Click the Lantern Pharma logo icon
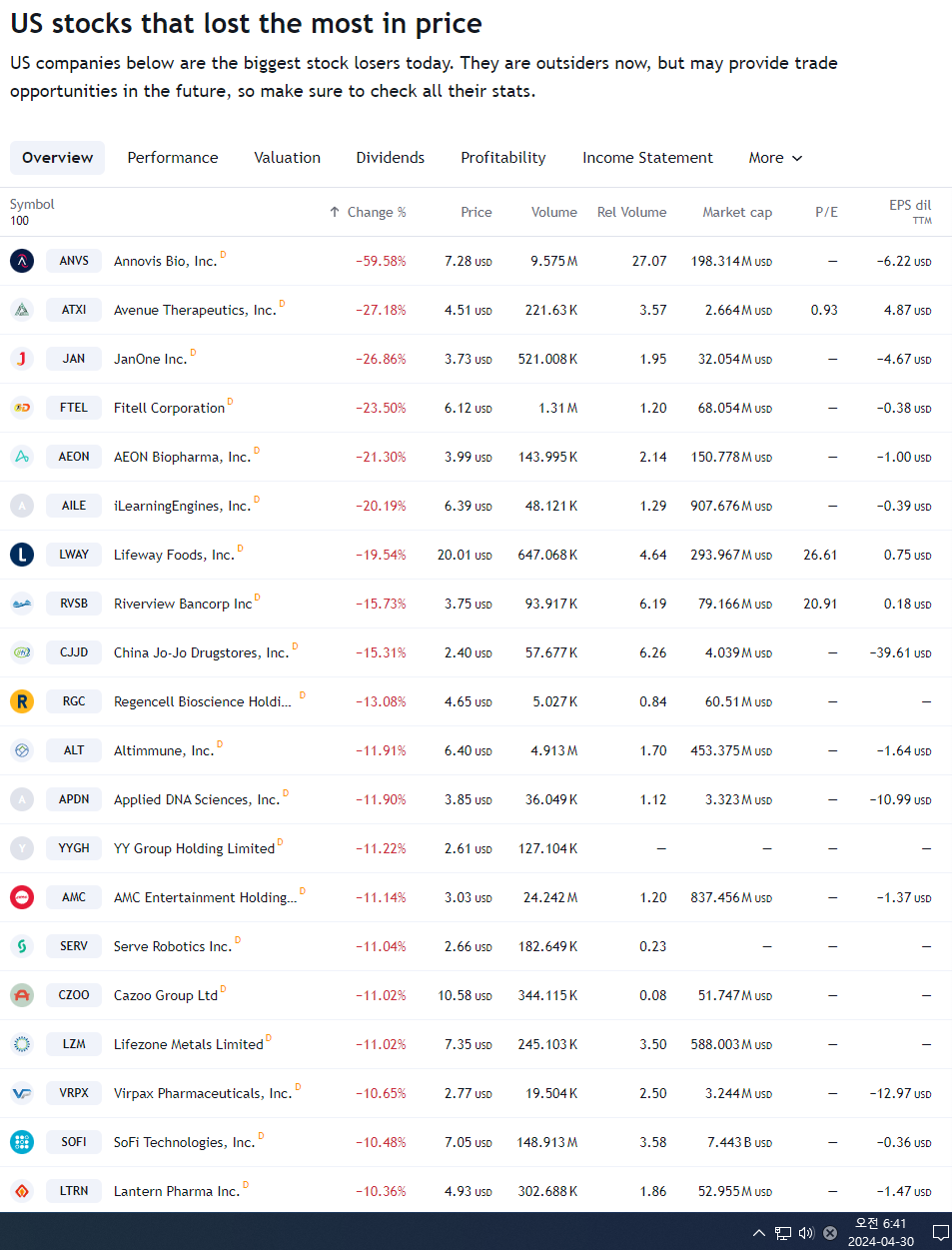Image resolution: width=952 pixels, height=1250 pixels. click(x=22, y=1191)
